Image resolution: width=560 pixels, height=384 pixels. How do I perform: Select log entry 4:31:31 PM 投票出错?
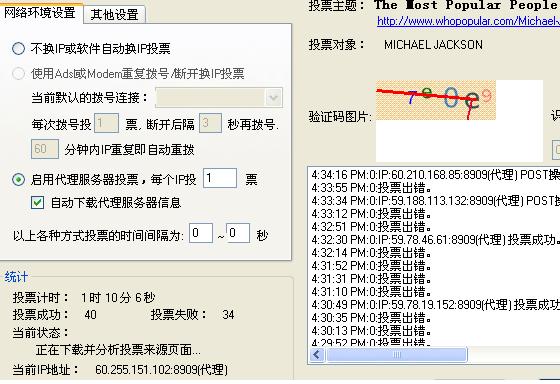pyautogui.click(x=371, y=279)
